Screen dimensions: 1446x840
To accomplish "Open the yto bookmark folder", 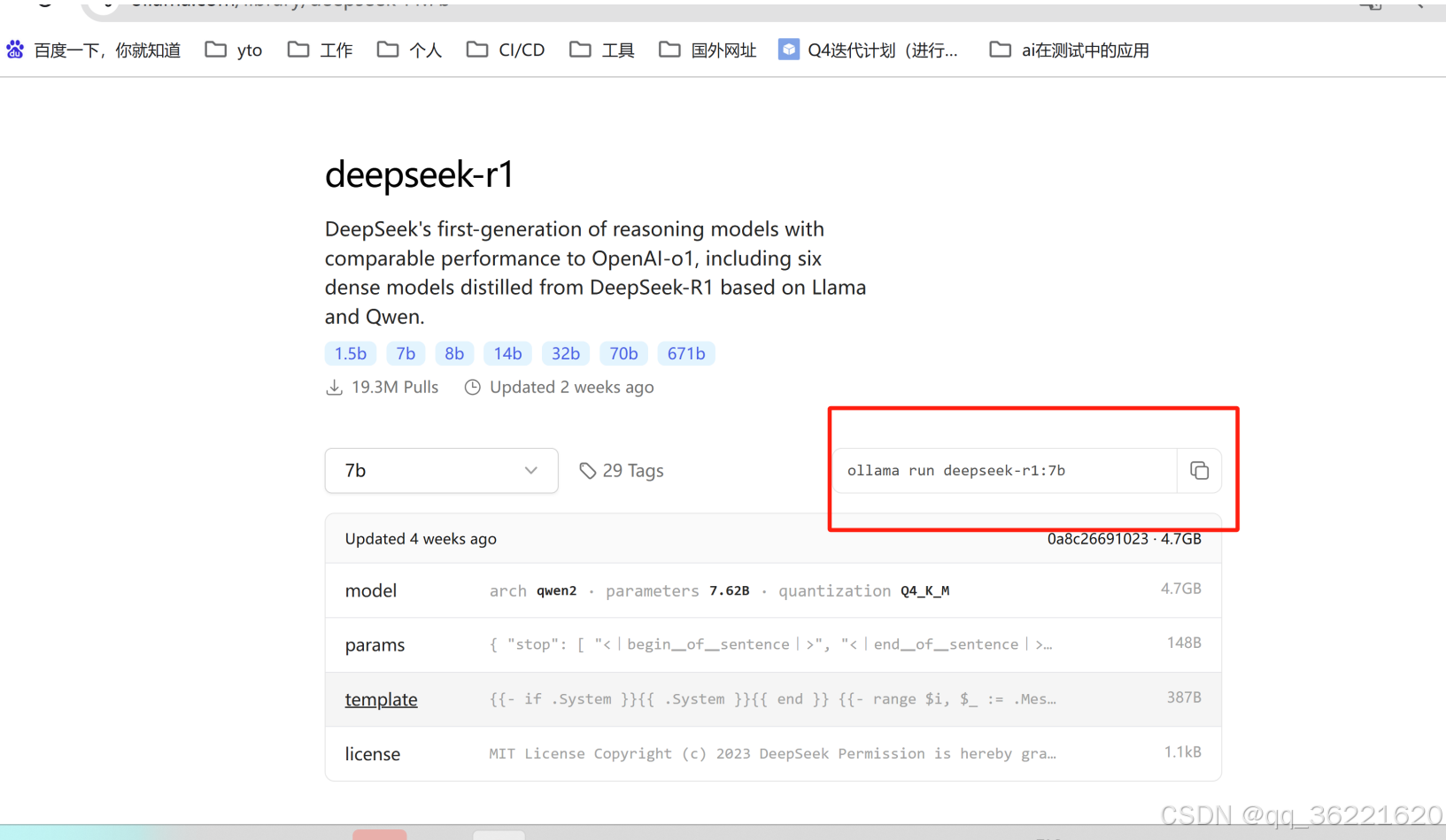I will coord(234,50).
